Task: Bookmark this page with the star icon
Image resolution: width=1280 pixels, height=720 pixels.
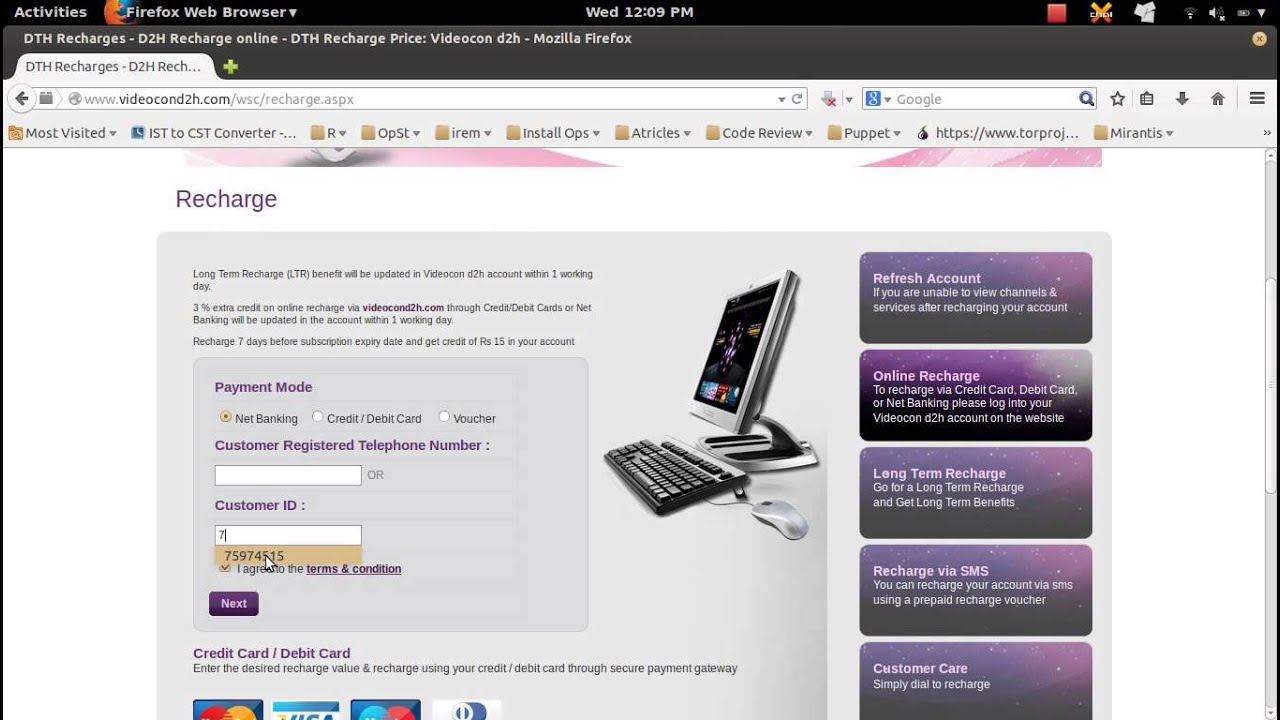Action: click(1118, 99)
